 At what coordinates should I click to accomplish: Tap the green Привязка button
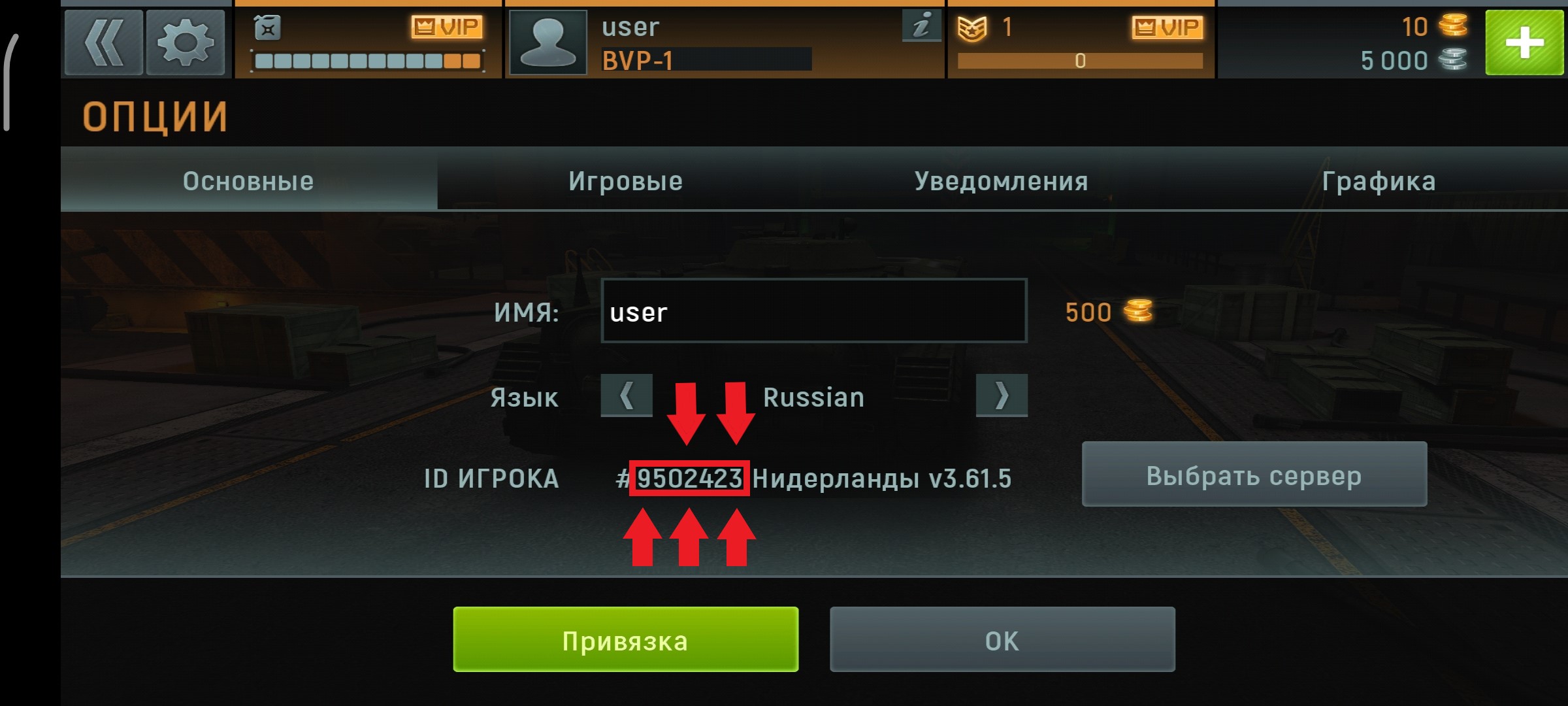[626, 639]
